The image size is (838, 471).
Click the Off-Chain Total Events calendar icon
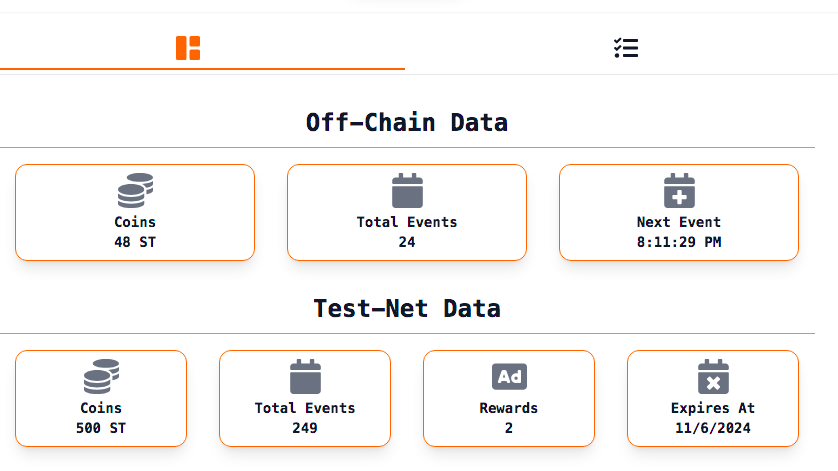407,190
